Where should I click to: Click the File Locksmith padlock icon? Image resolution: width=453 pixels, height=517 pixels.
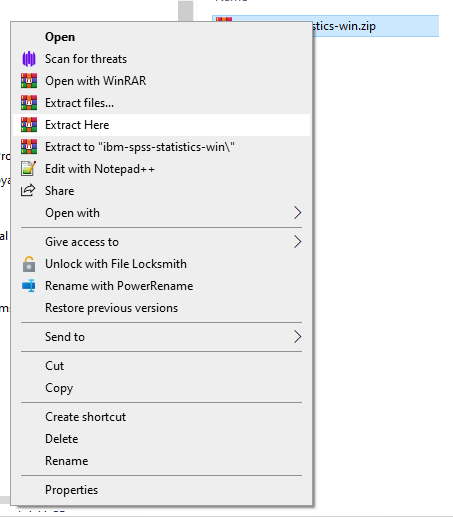click(29, 264)
